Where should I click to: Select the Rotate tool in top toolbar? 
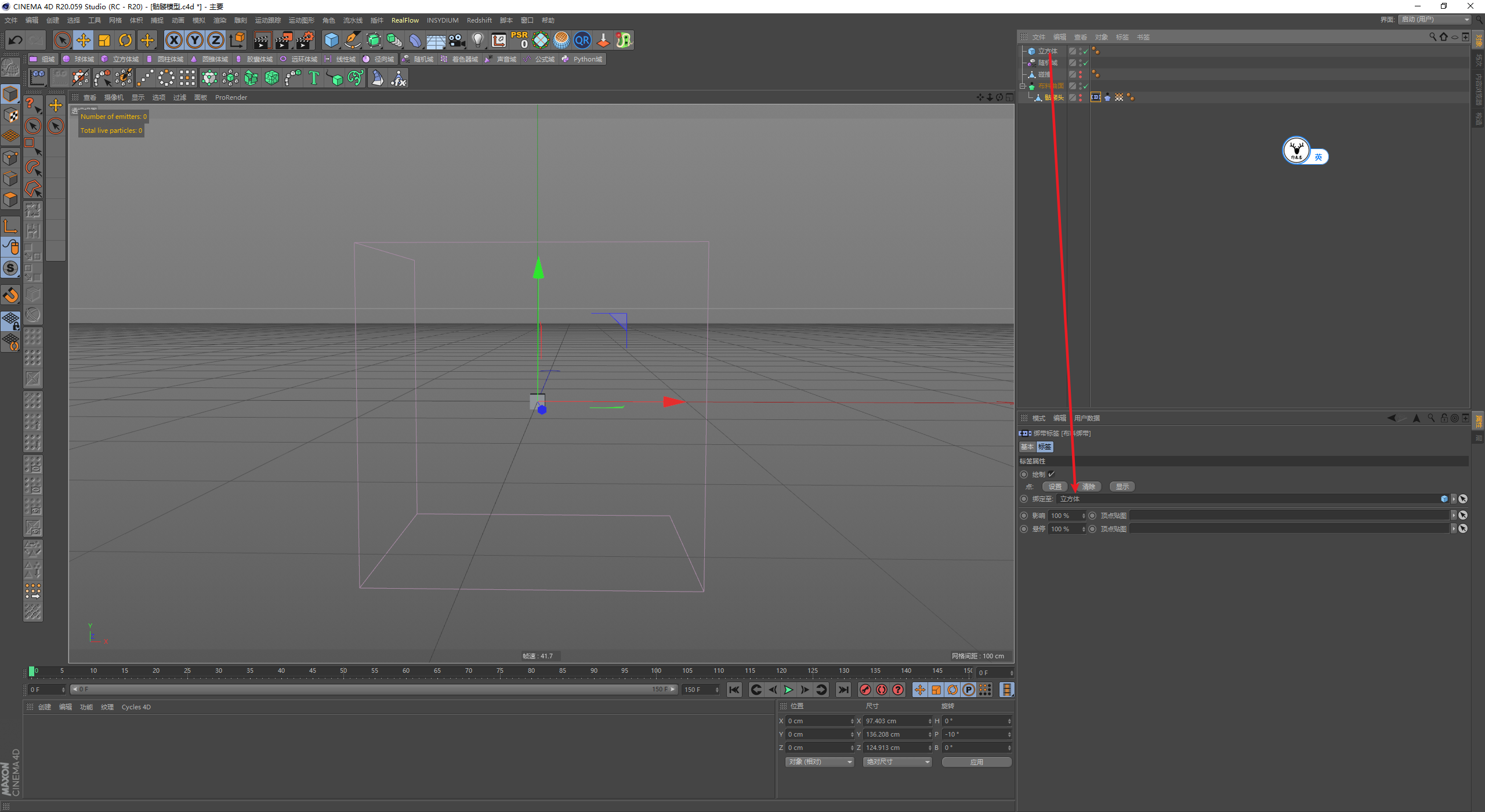coord(125,40)
